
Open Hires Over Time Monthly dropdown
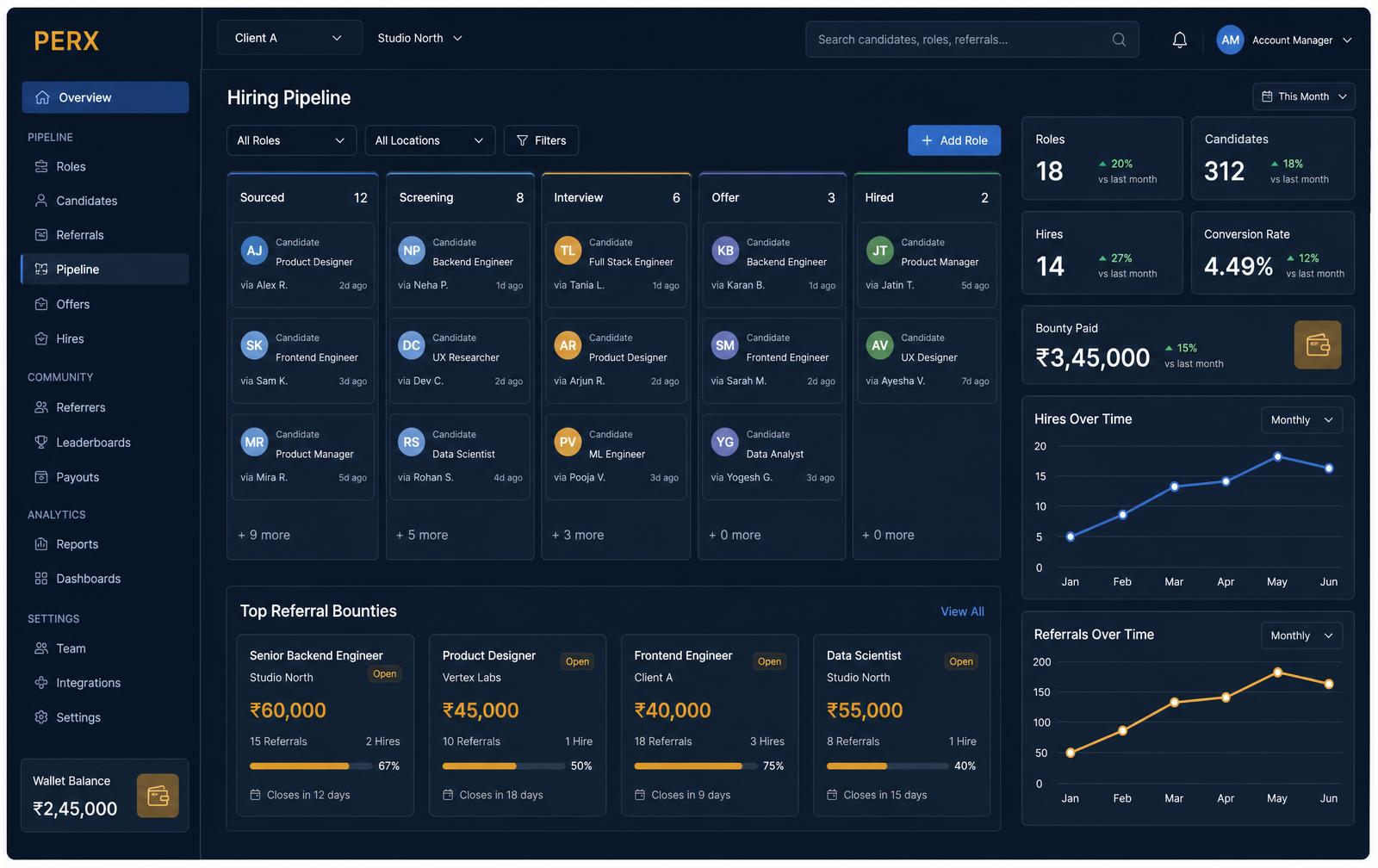tap(1301, 420)
